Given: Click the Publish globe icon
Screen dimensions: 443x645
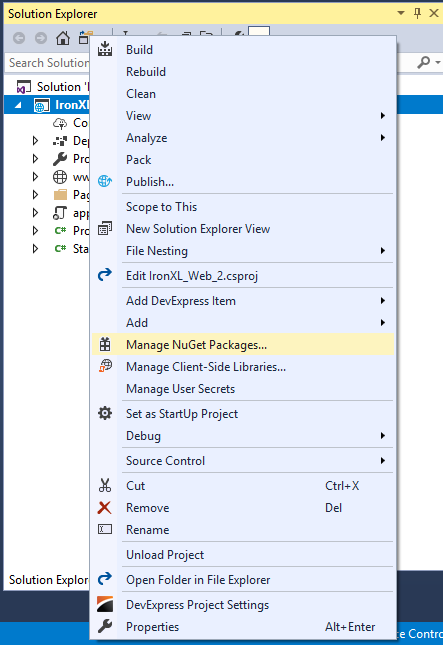Looking at the screenshot, I should [x=105, y=181].
